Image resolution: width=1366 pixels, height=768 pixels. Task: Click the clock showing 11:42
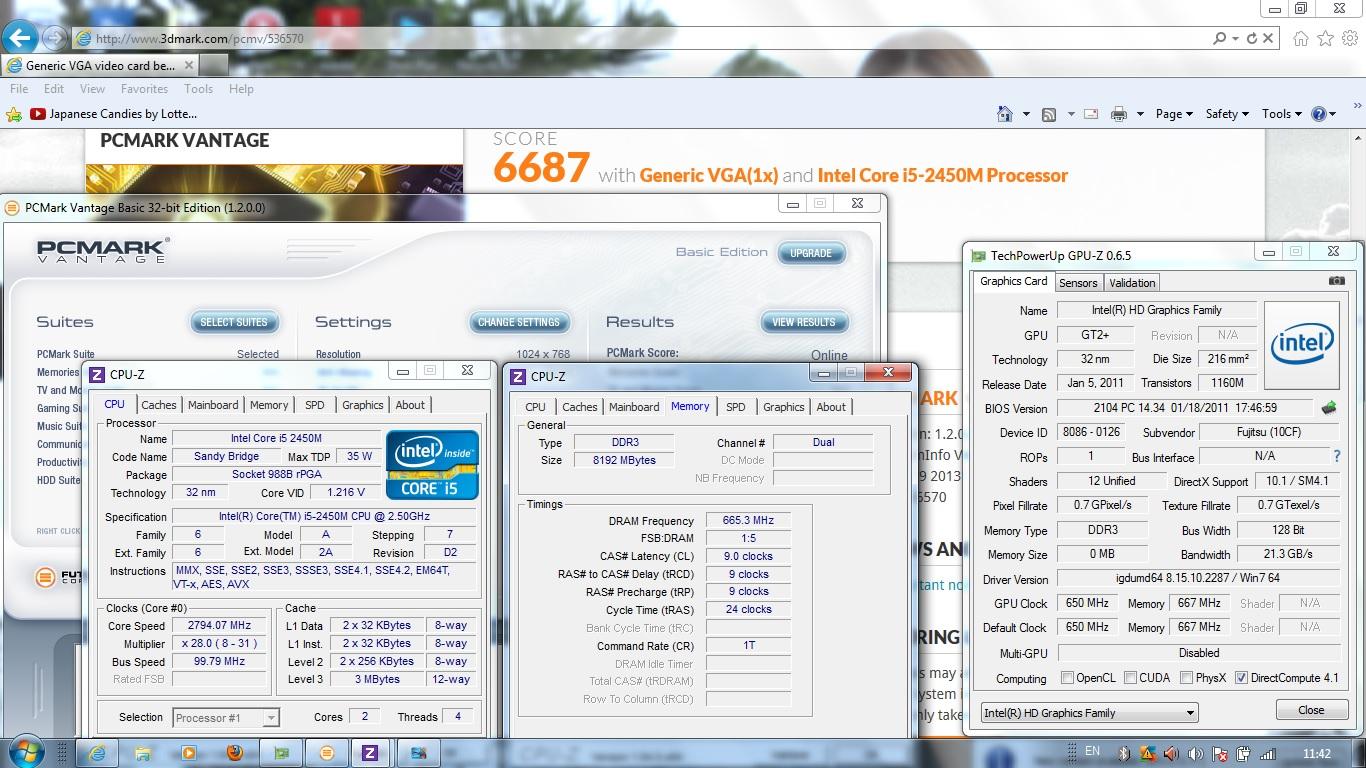click(x=1317, y=754)
